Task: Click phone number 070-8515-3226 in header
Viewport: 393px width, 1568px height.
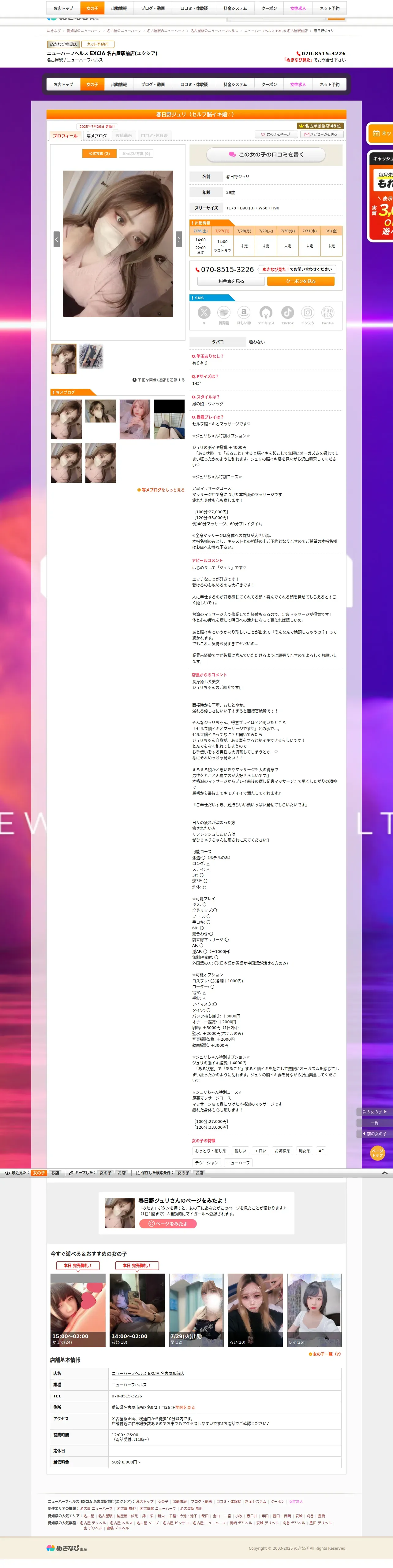Action: point(321,53)
